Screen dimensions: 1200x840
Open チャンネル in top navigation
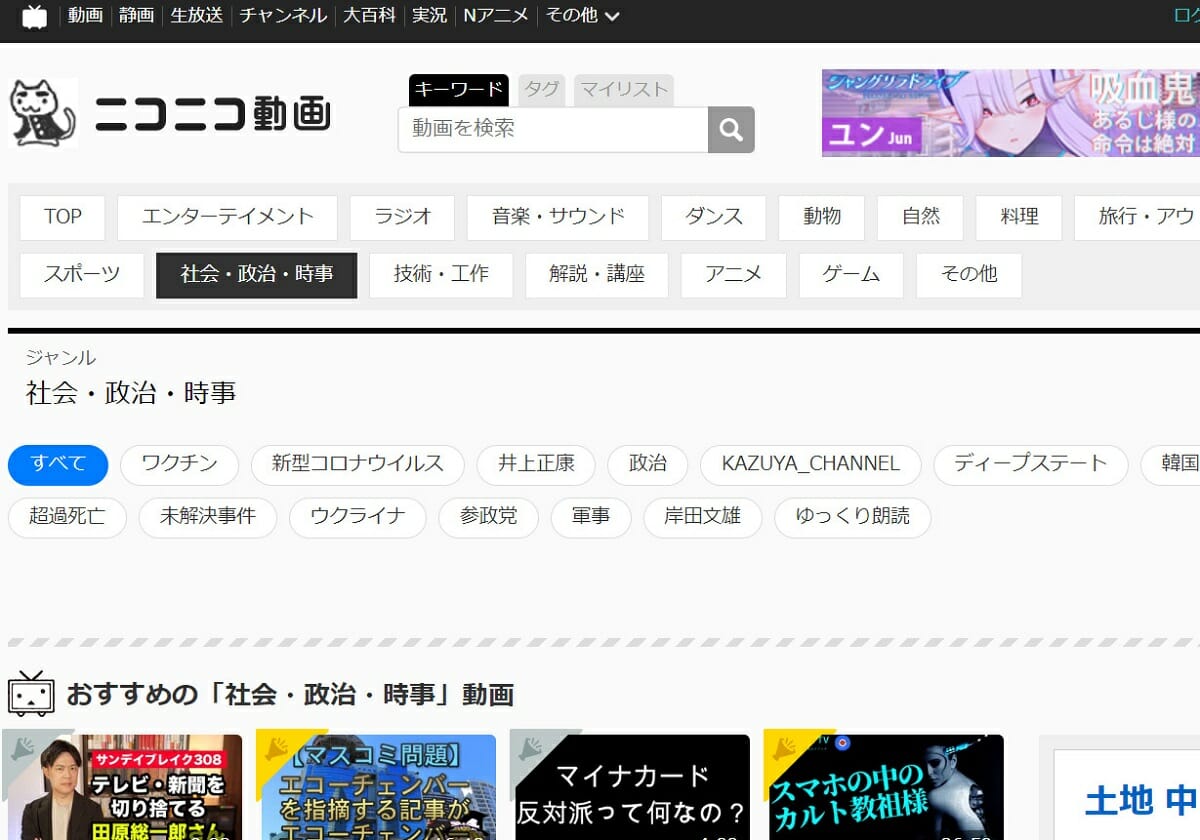[283, 16]
